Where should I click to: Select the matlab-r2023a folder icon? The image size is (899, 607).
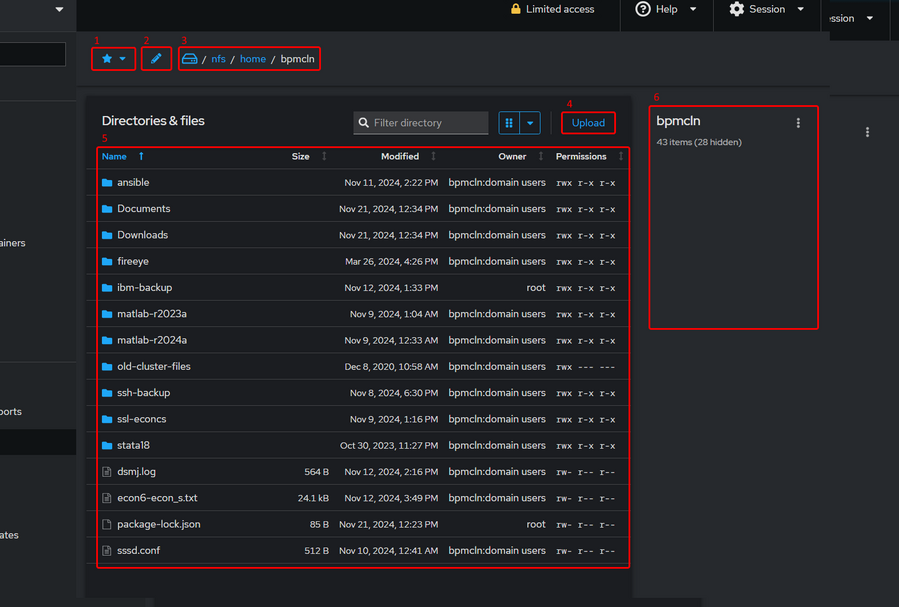click(x=107, y=315)
